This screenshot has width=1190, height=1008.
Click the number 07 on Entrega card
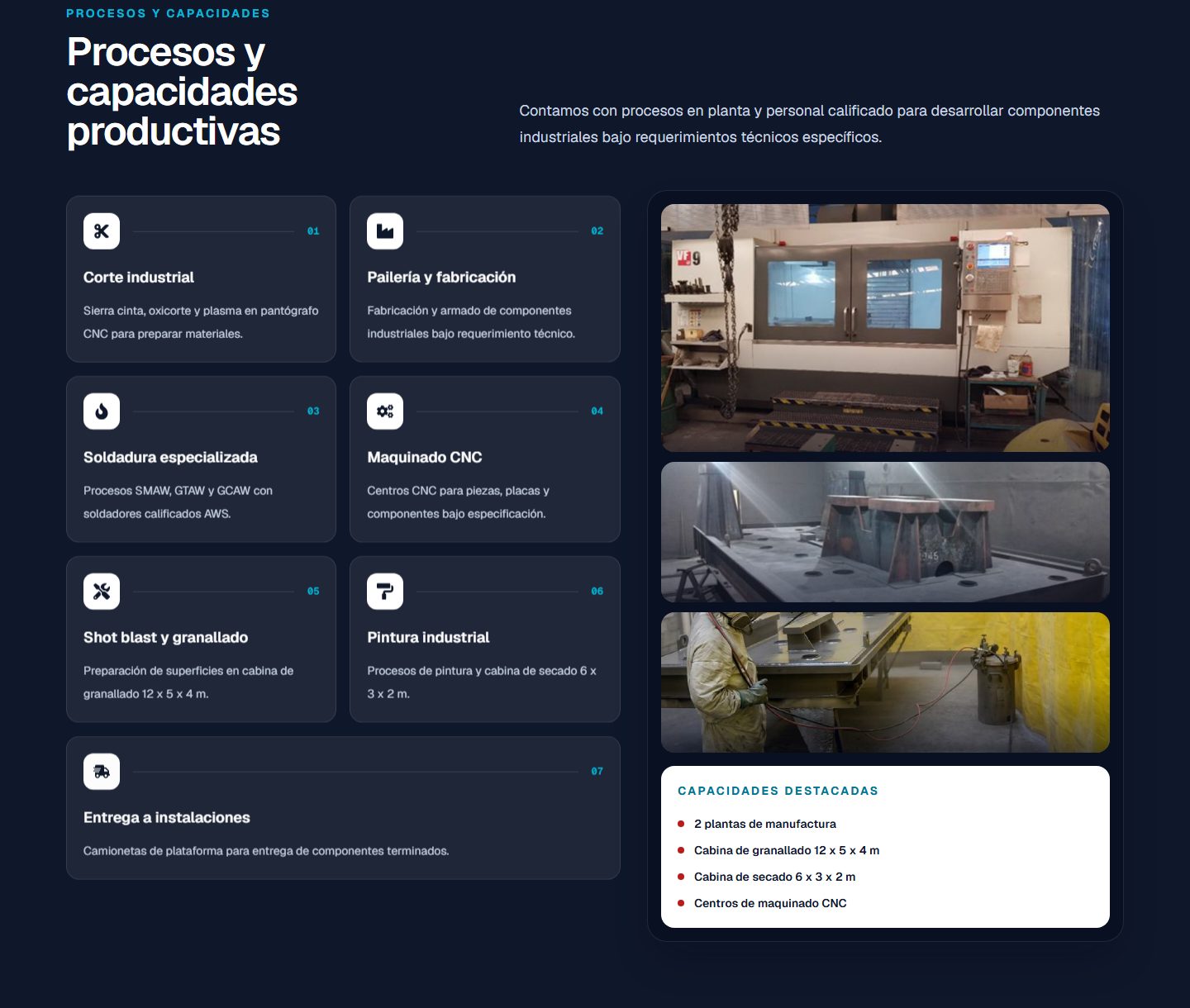pyautogui.click(x=597, y=772)
